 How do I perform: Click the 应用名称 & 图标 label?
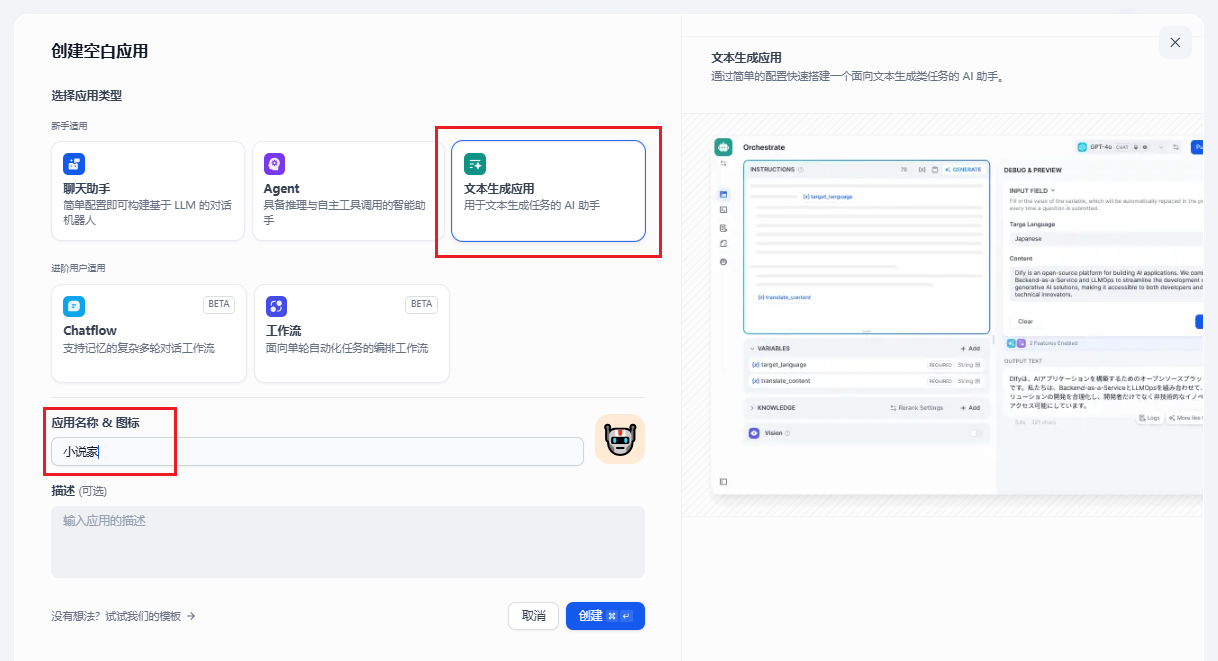[96, 423]
